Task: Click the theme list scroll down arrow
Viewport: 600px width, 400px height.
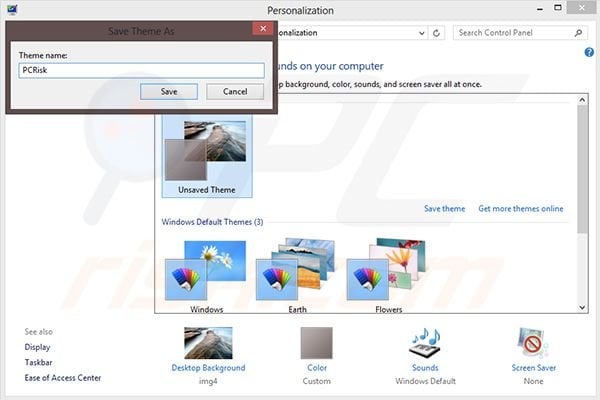Action: pyautogui.click(x=582, y=307)
